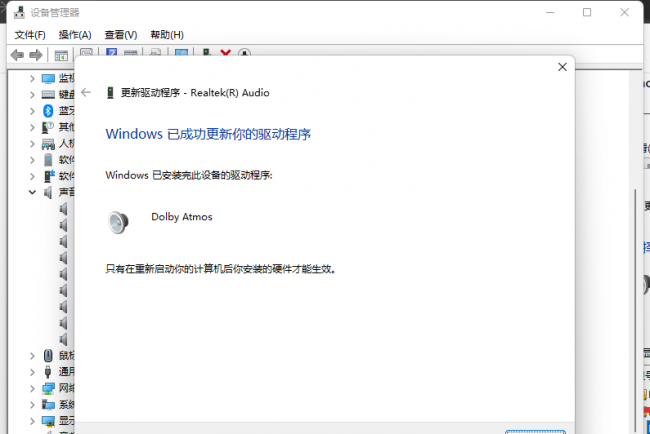Click the red X Uninstall device toolbar icon
This screenshot has width=650, height=434.
point(226,53)
